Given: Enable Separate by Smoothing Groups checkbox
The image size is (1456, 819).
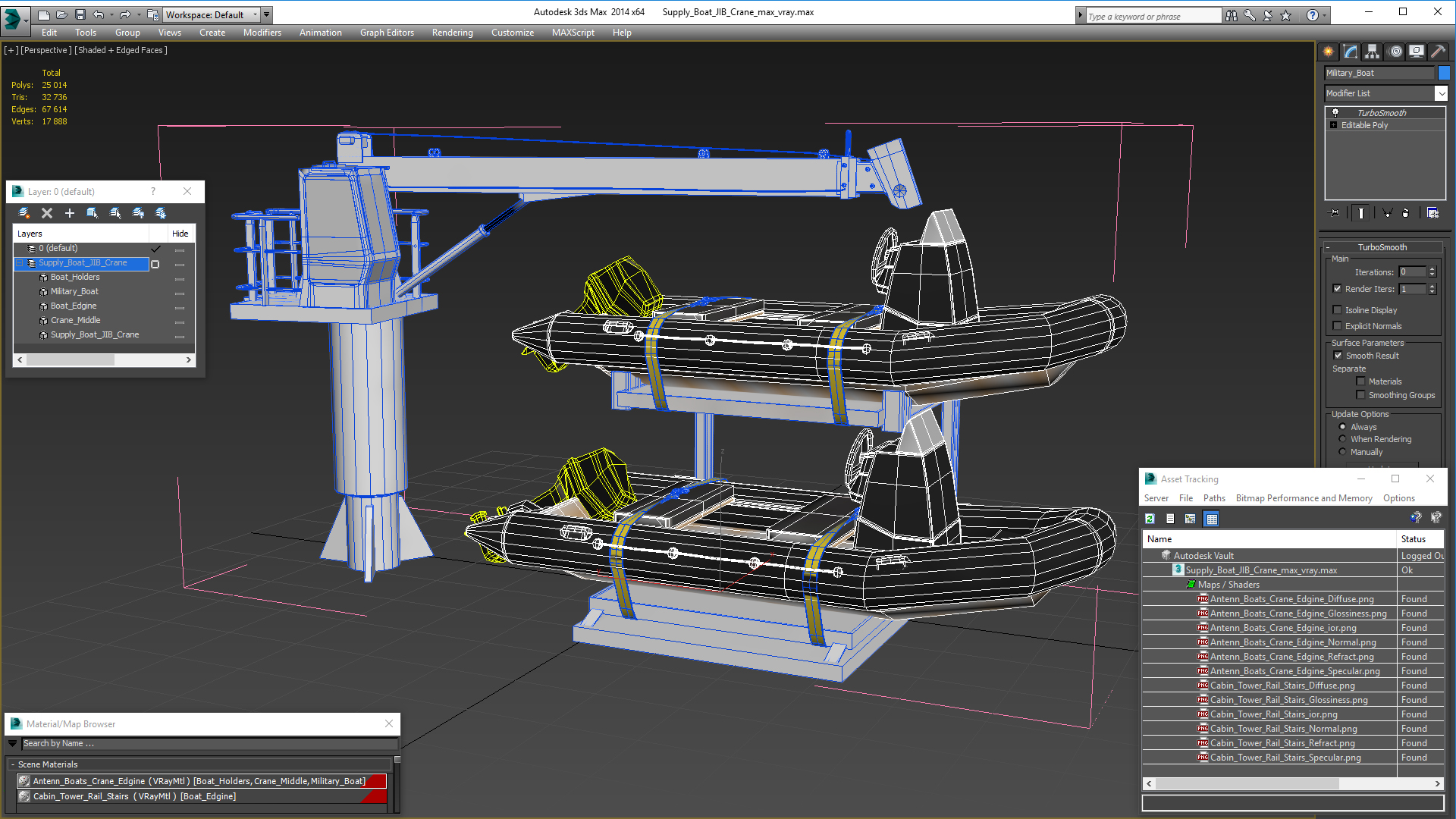Looking at the screenshot, I should [1360, 394].
